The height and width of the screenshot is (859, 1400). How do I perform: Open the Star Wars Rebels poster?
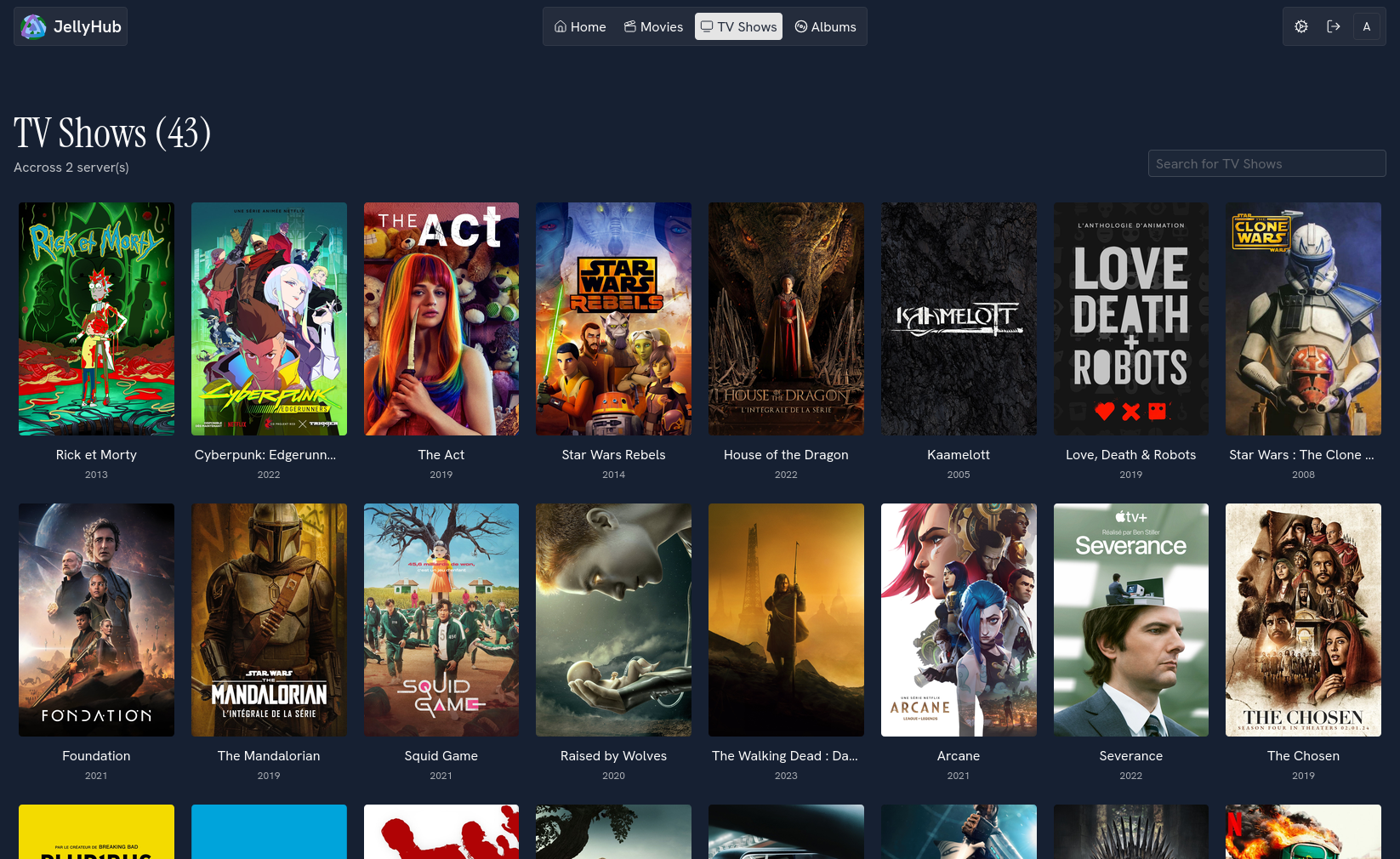(x=613, y=319)
